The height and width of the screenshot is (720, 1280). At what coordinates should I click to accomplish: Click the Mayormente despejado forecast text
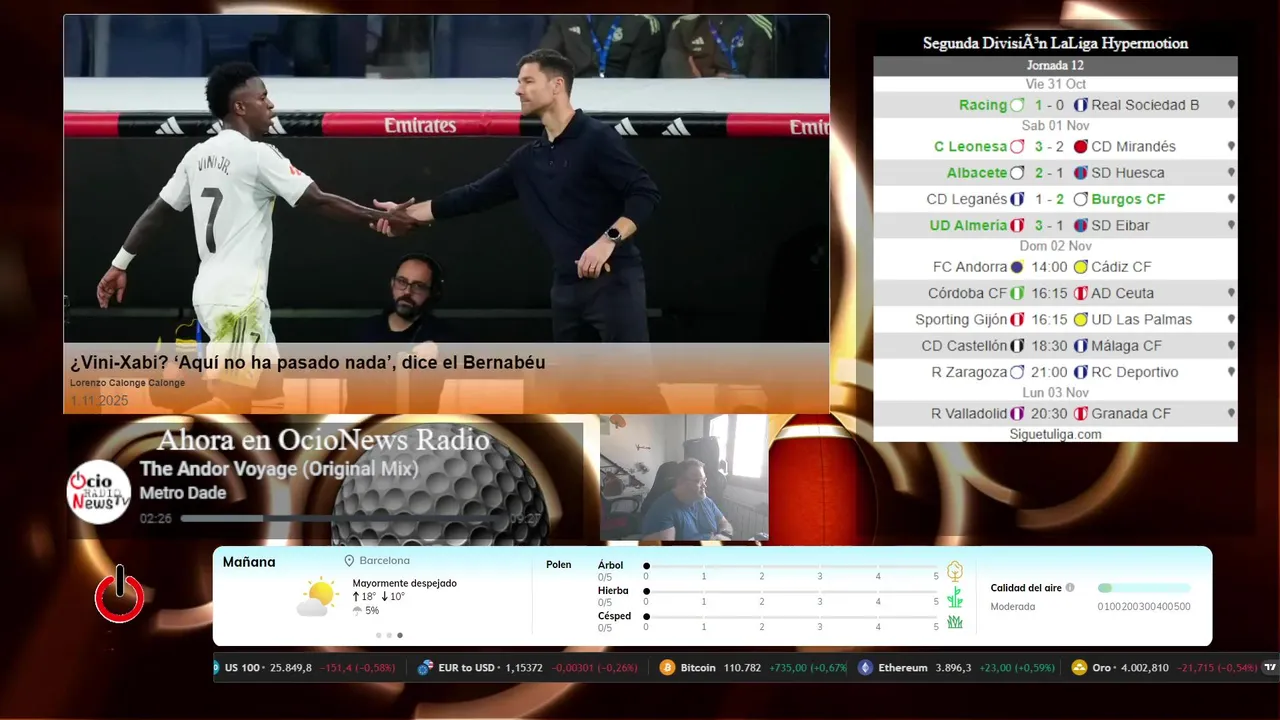[404, 583]
